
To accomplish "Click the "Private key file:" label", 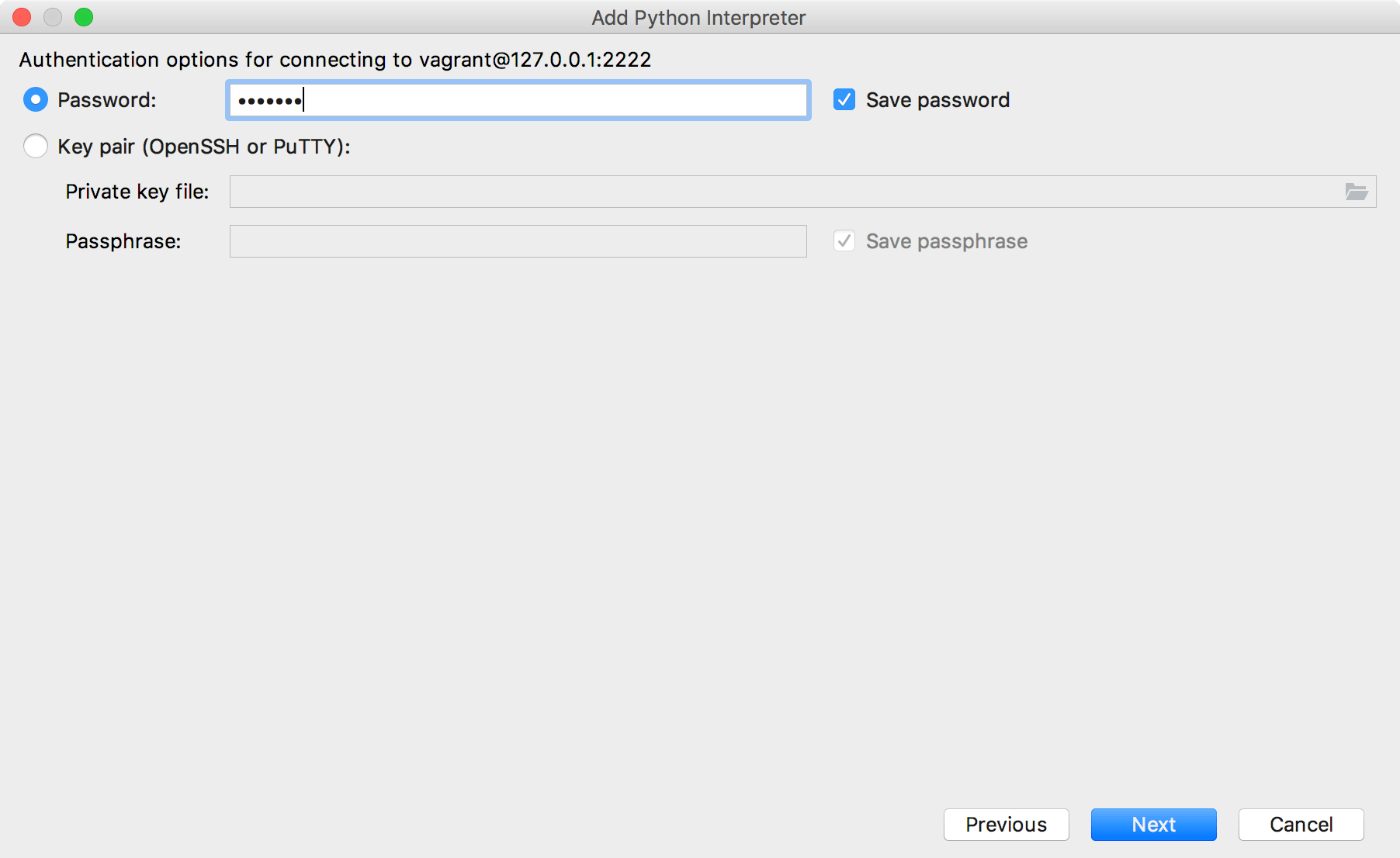I will (x=137, y=192).
